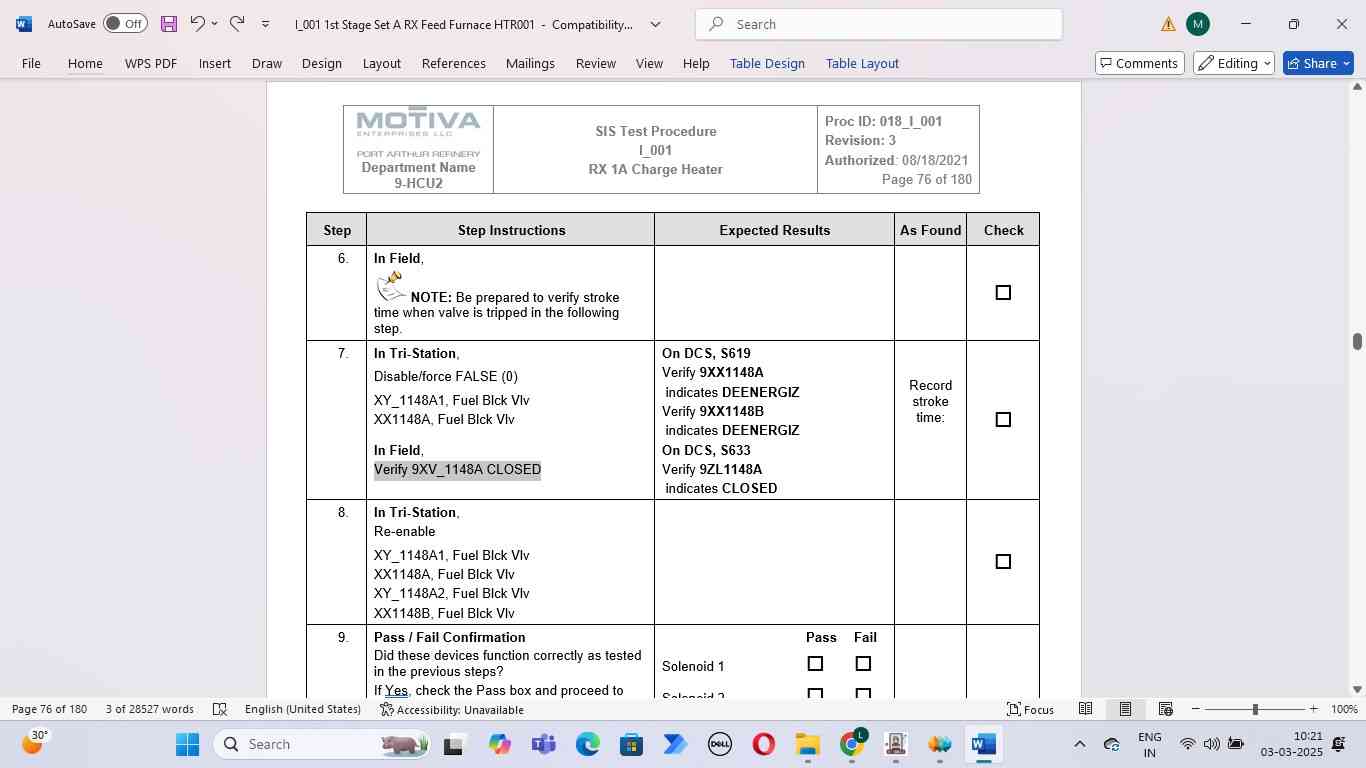This screenshot has height=768, width=1366.
Task: Open the Editing mode dropdown
Action: tap(1234, 63)
